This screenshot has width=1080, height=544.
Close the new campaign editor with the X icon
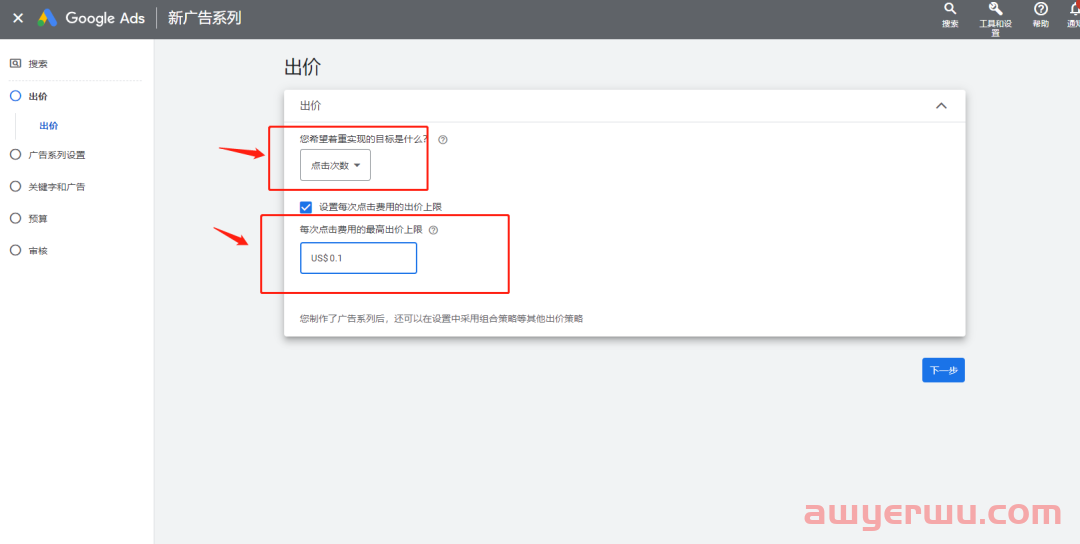[18, 18]
